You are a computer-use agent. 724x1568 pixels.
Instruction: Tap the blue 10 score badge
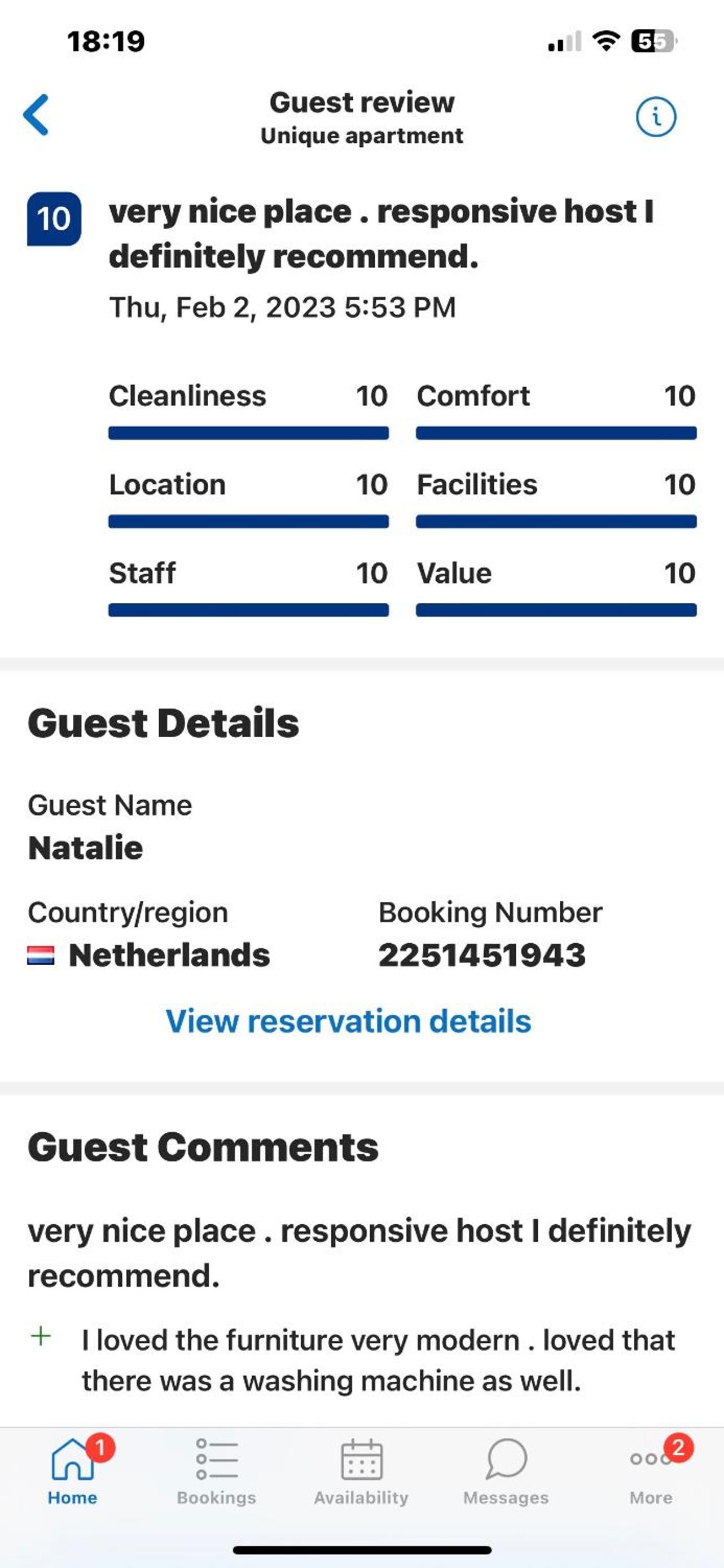(x=54, y=218)
